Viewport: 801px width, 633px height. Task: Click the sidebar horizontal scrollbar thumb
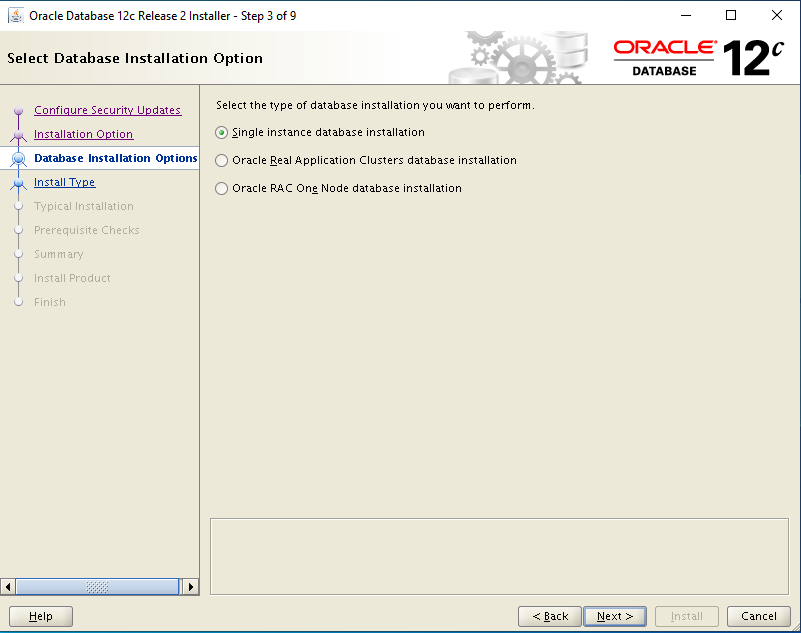[x=97, y=587]
